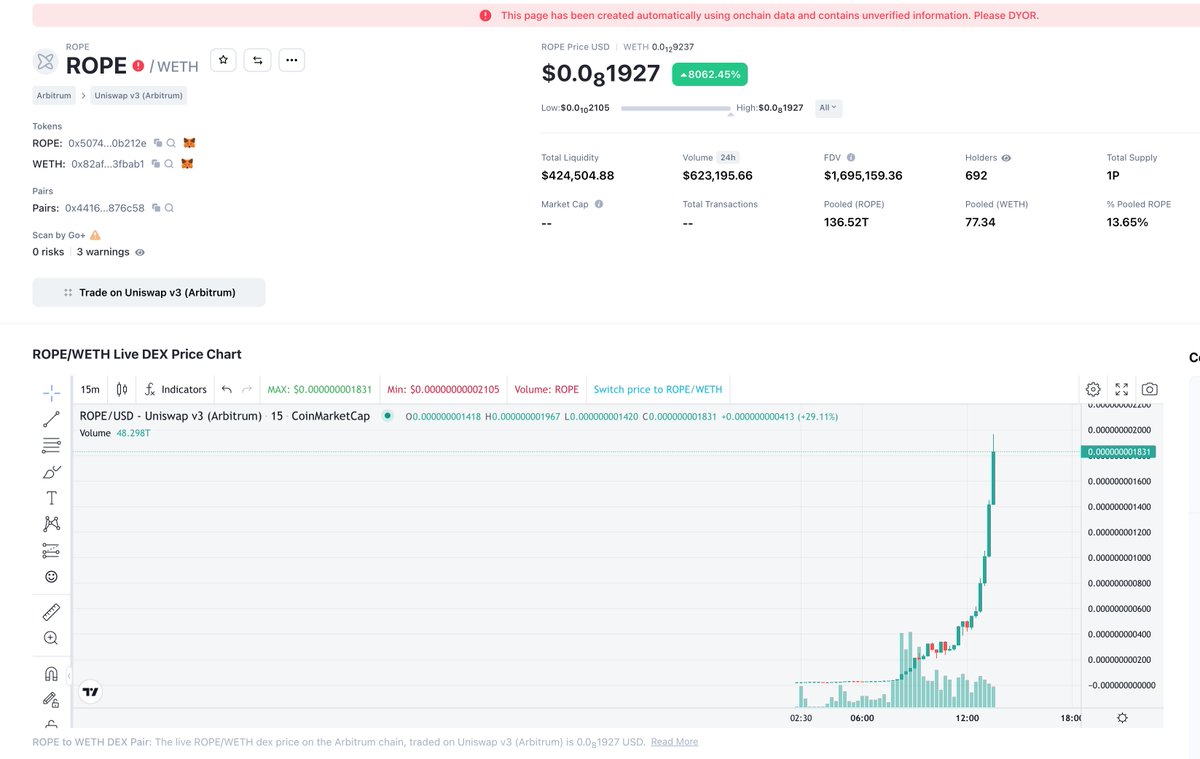The height and width of the screenshot is (759, 1200).
Task: Add ROPE/WETH to watchlist with the star
Action: [224, 60]
